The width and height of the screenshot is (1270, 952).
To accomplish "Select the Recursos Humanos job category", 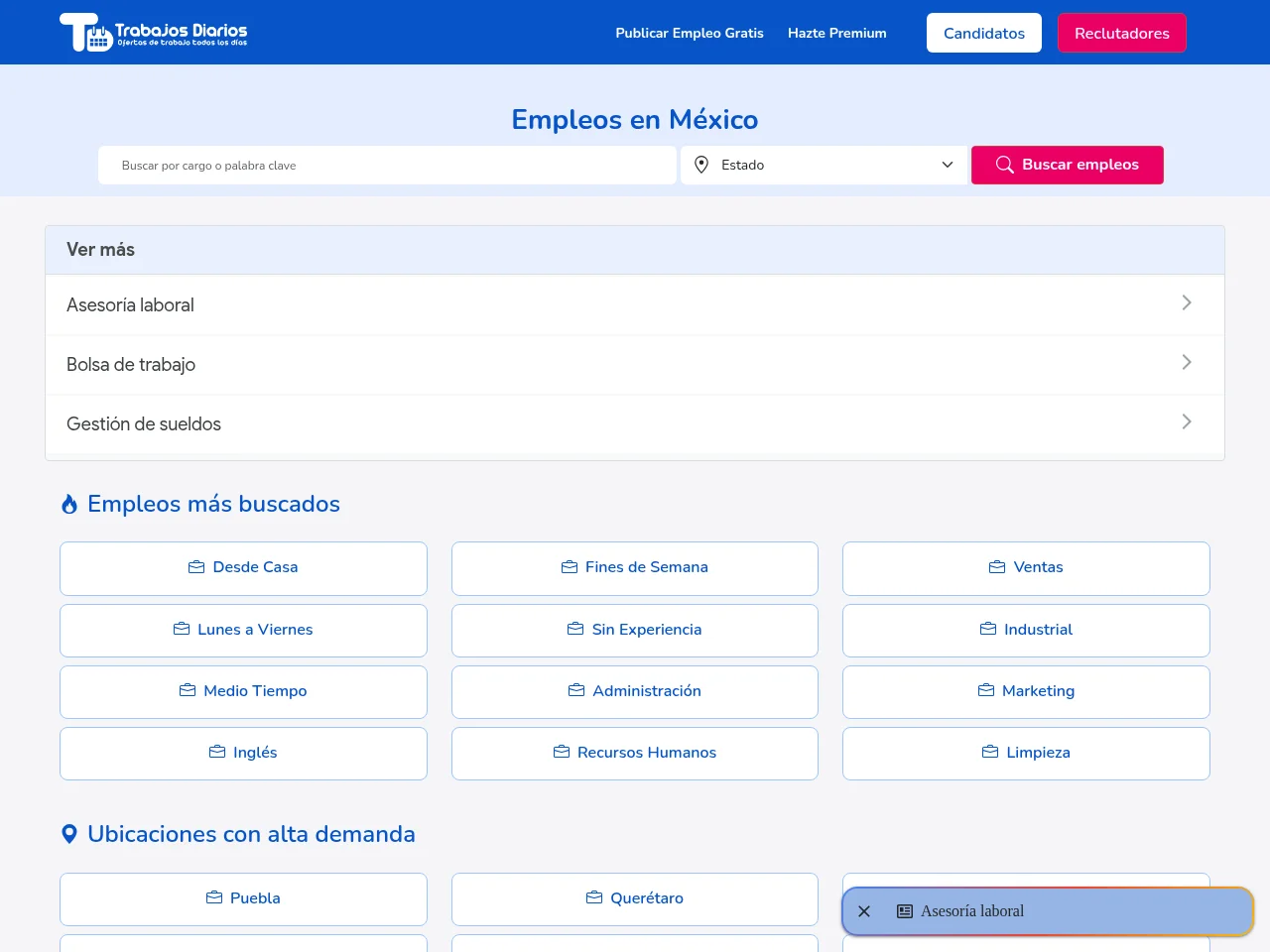I will point(635,754).
